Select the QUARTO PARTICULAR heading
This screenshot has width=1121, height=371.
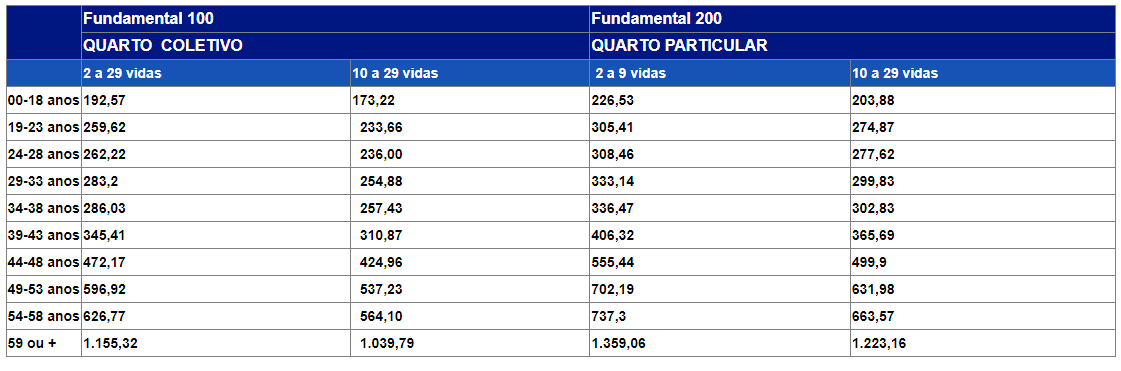tap(679, 46)
